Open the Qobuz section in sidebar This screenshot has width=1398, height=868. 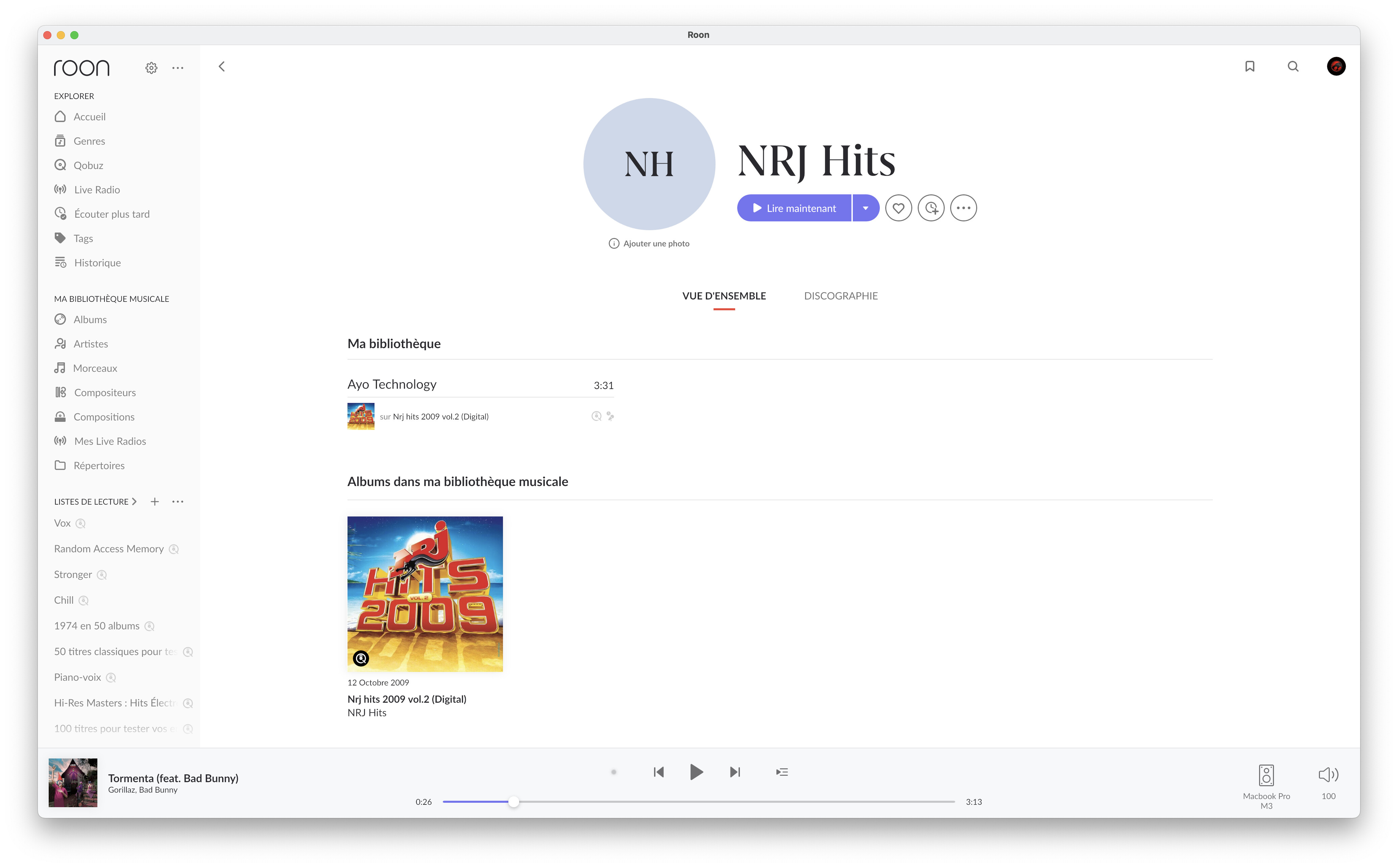tap(88, 165)
